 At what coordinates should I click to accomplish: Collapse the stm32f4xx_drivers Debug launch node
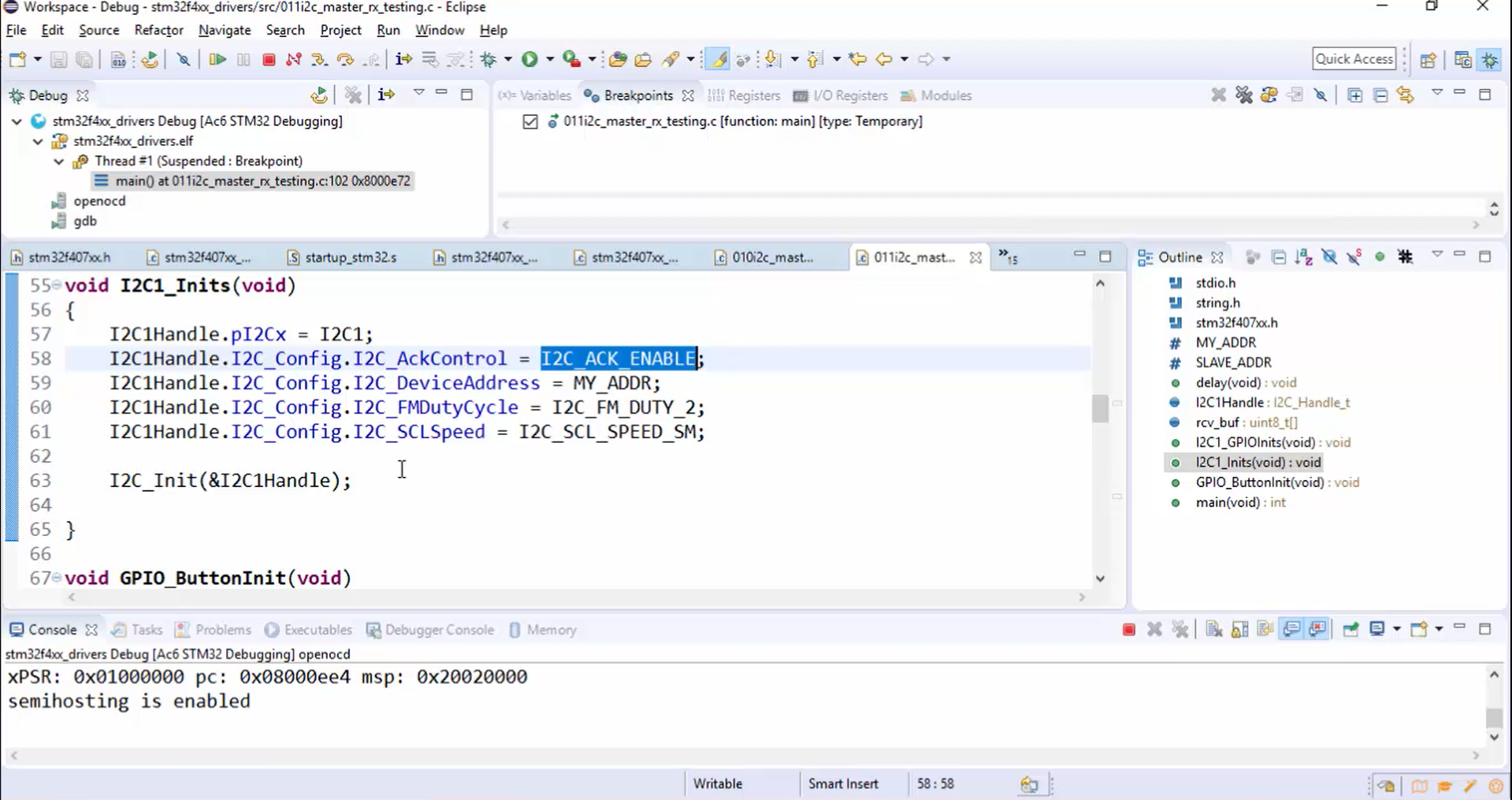point(17,121)
